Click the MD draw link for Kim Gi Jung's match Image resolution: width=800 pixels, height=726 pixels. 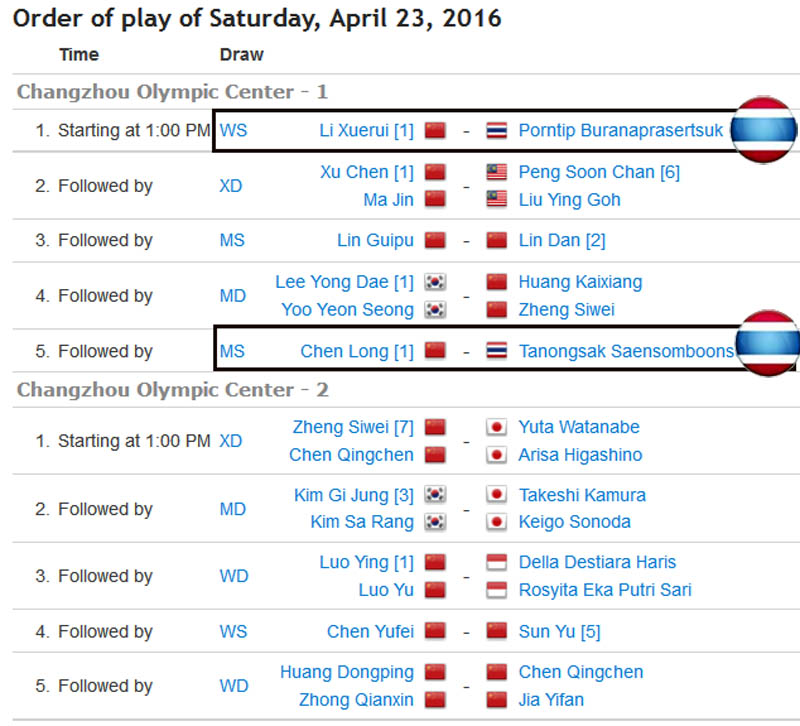232,509
